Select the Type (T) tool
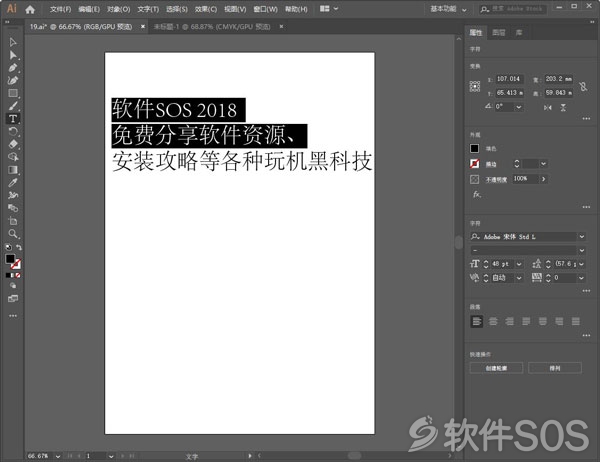The height and width of the screenshot is (462, 600). pos(13,119)
